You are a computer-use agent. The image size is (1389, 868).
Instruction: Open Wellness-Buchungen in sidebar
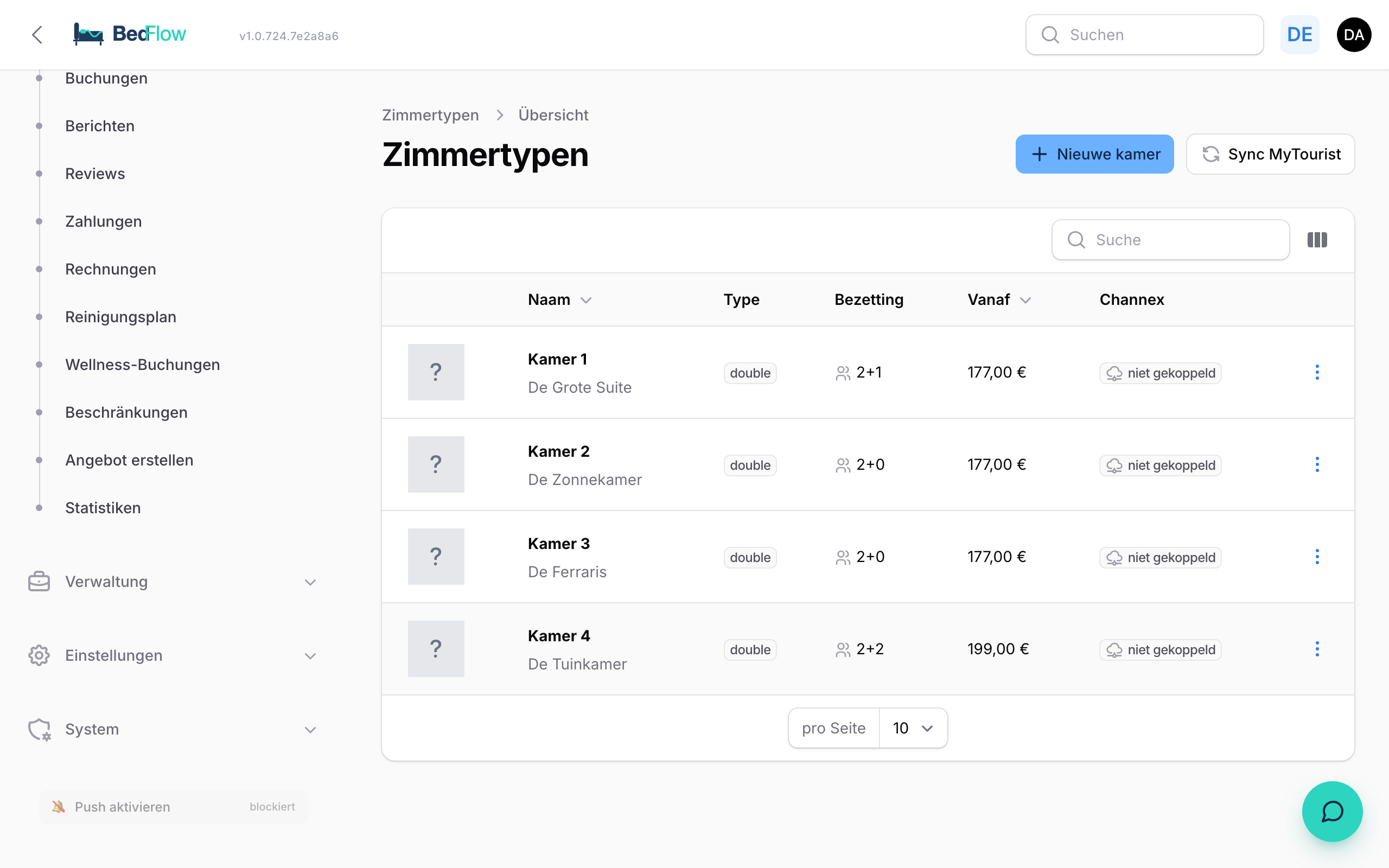tap(142, 364)
